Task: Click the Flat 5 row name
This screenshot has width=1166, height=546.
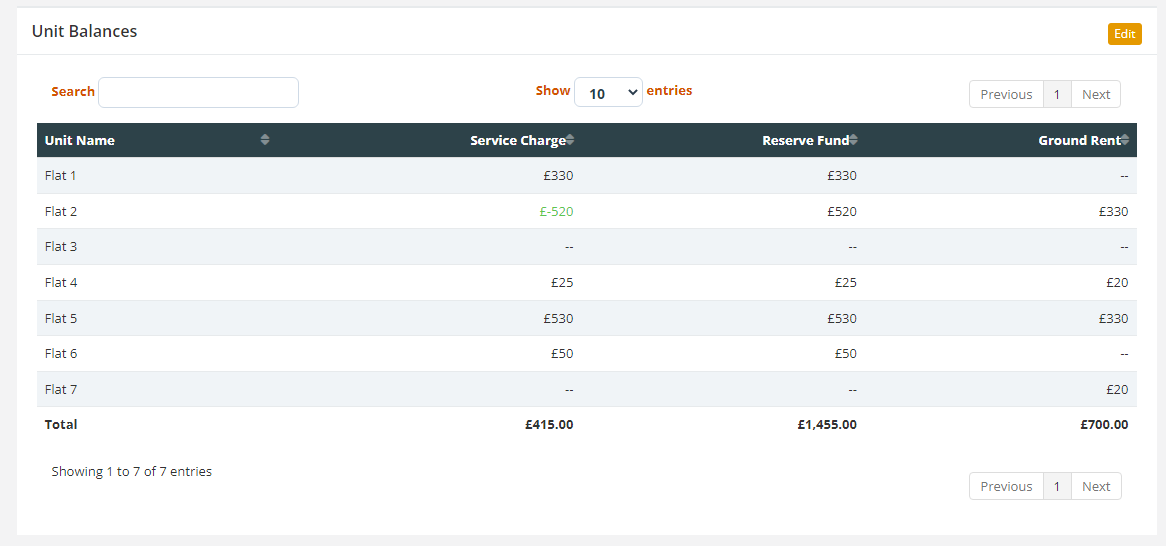Action: click(x=61, y=318)
